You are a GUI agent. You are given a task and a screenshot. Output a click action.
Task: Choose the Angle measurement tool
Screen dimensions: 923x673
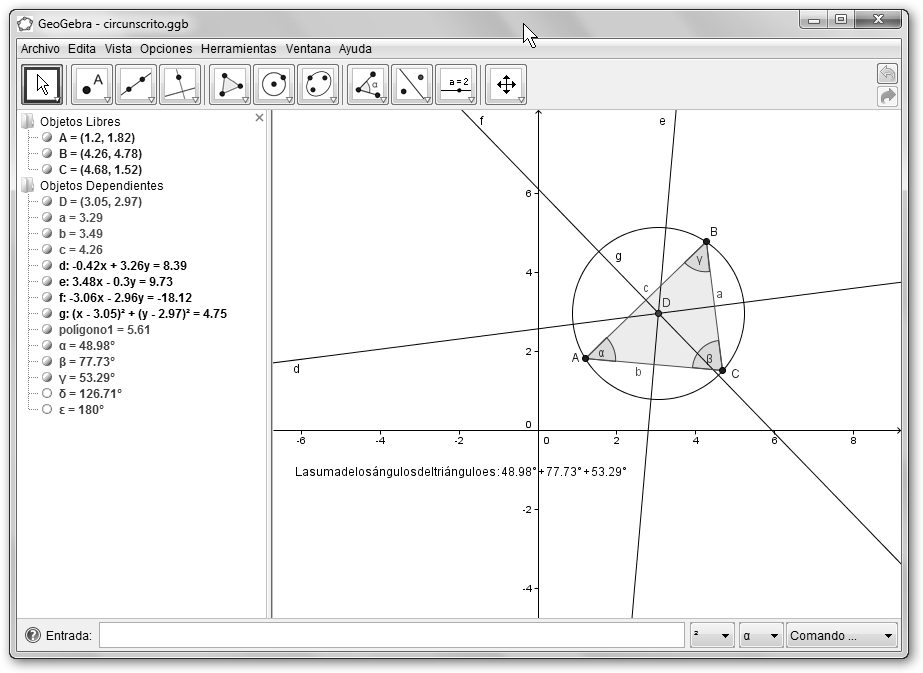(x=368, y=85)
